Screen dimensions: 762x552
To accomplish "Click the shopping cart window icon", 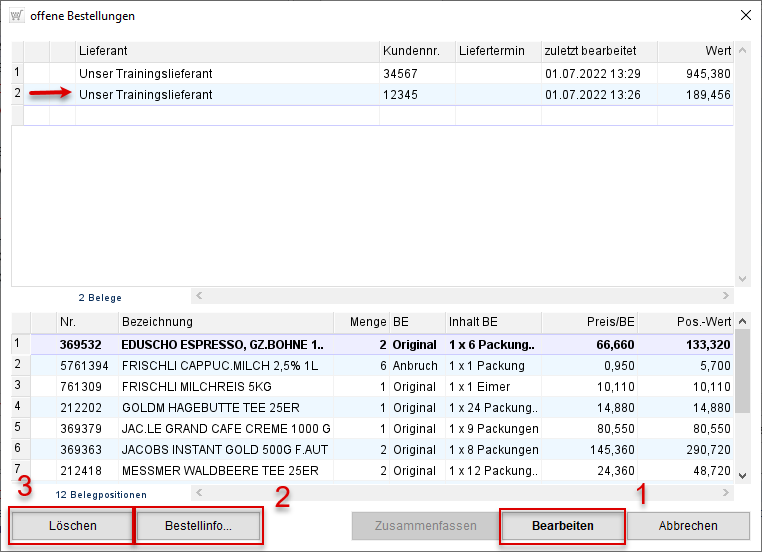I will coord(15,16).
